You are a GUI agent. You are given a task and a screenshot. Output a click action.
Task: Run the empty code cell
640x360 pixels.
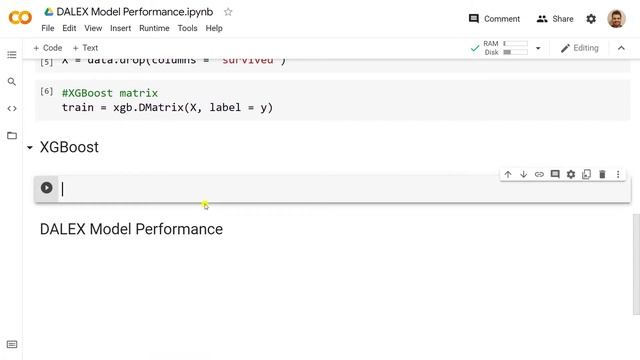pos(47,188)
